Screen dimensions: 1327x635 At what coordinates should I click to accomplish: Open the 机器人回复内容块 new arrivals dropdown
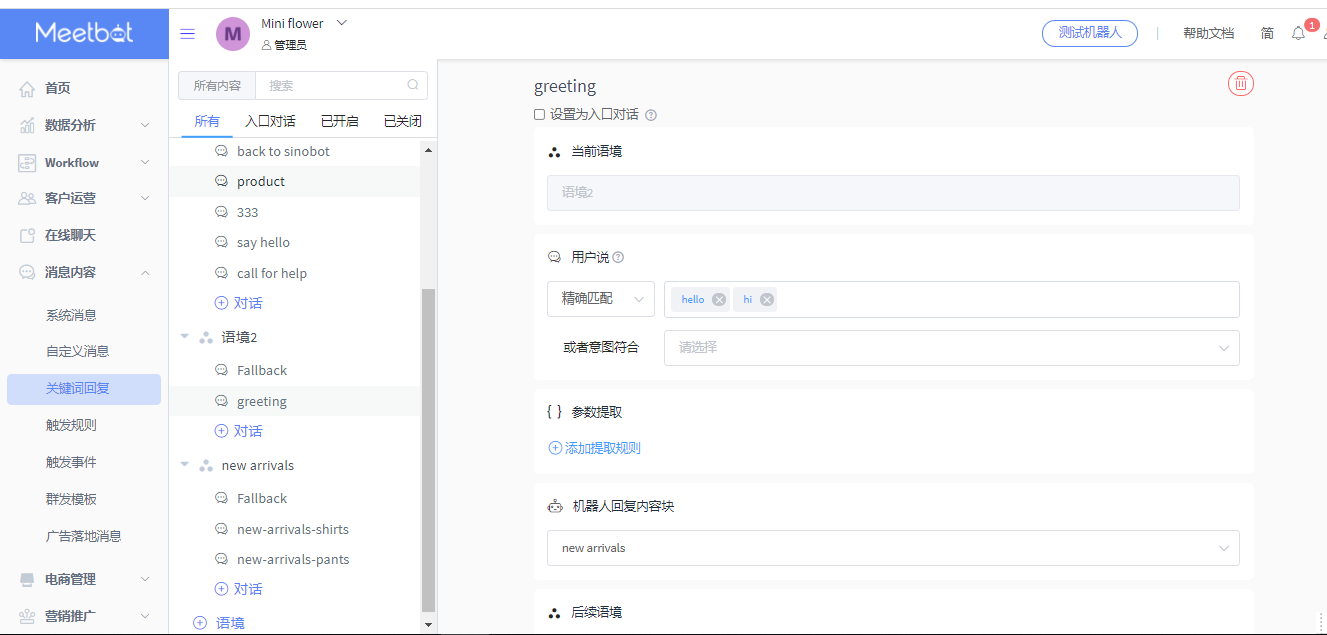pos(893,548)
